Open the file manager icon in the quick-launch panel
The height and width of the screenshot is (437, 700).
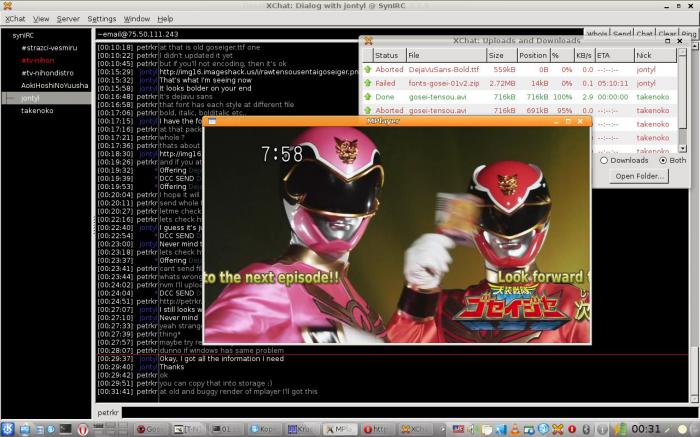(40, 429)
